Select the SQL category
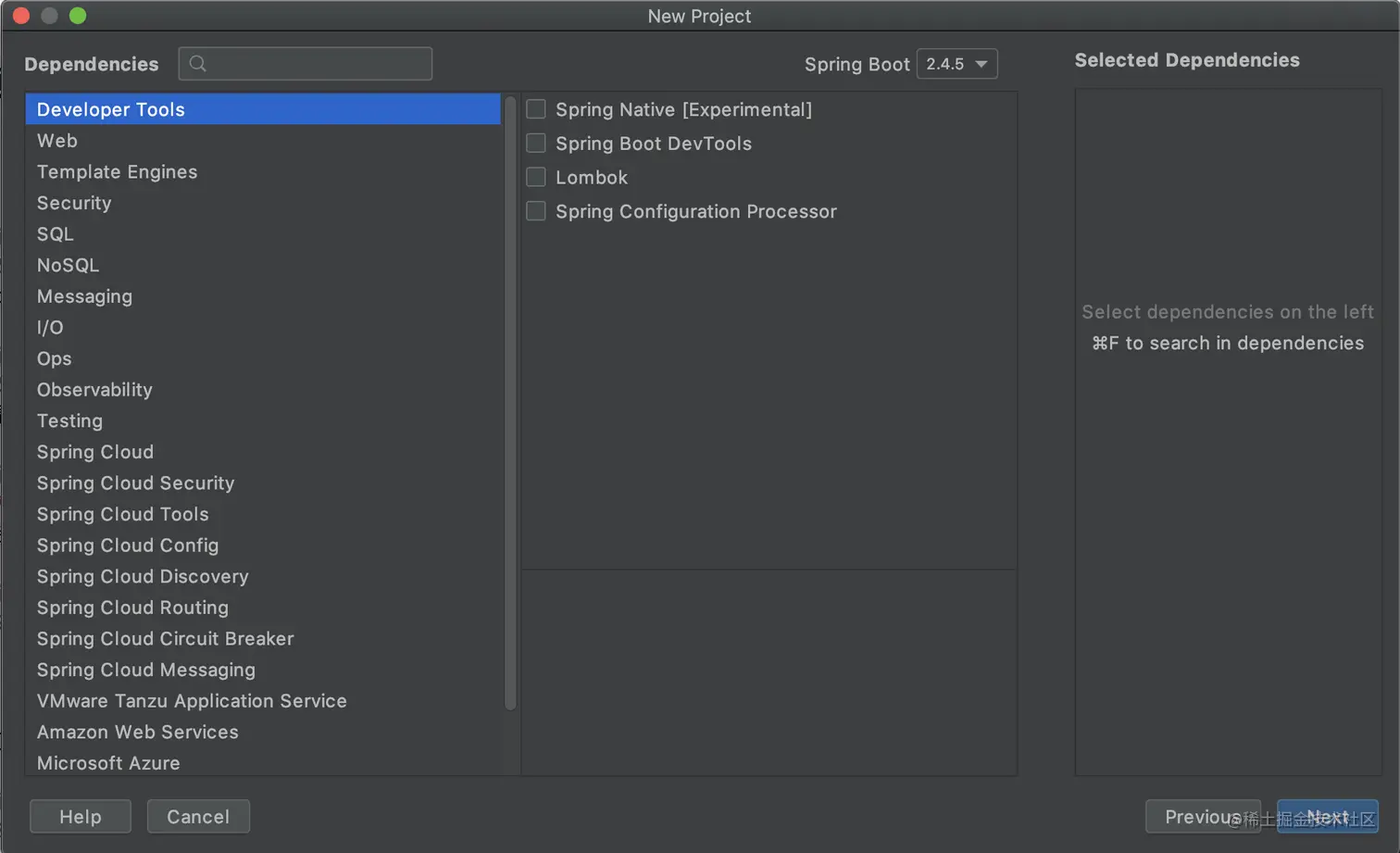1400x853 pixels. [x=56, y=234]
